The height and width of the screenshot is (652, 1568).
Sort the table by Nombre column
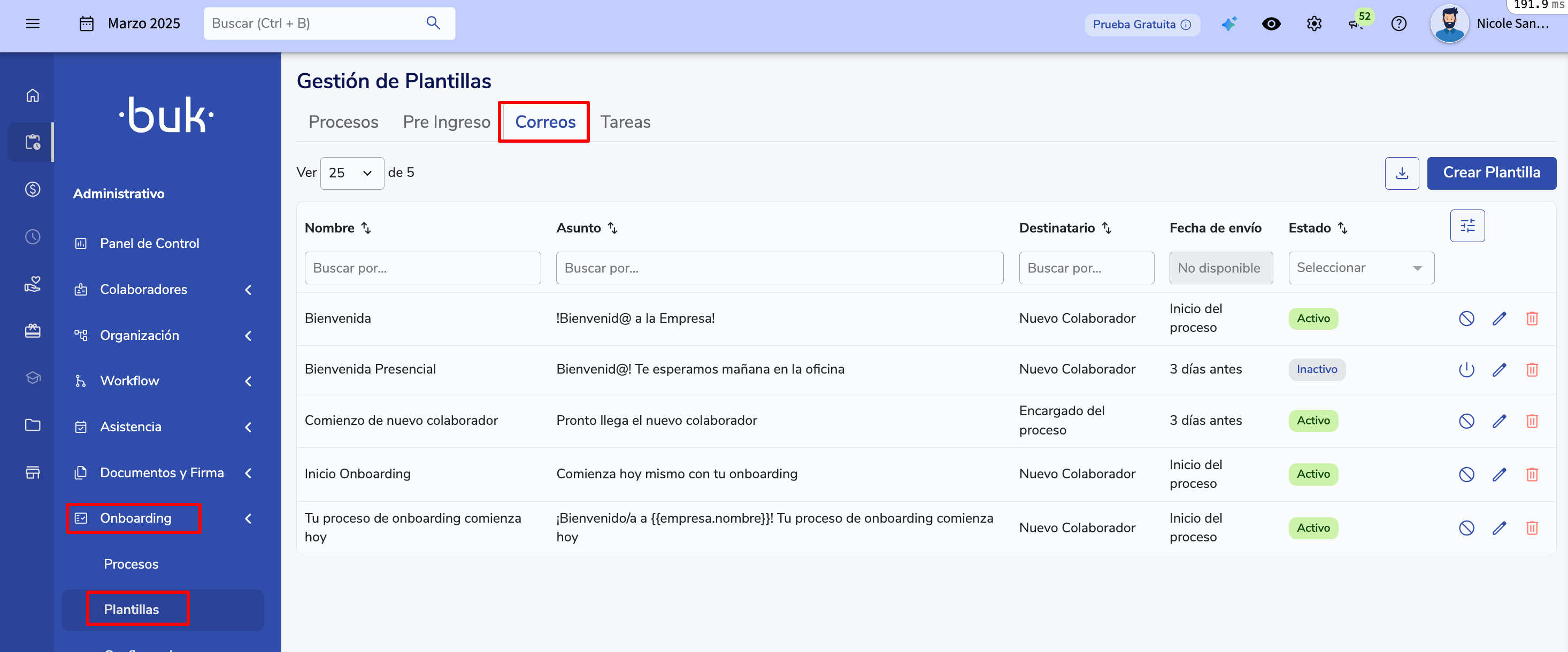point(366,228)
